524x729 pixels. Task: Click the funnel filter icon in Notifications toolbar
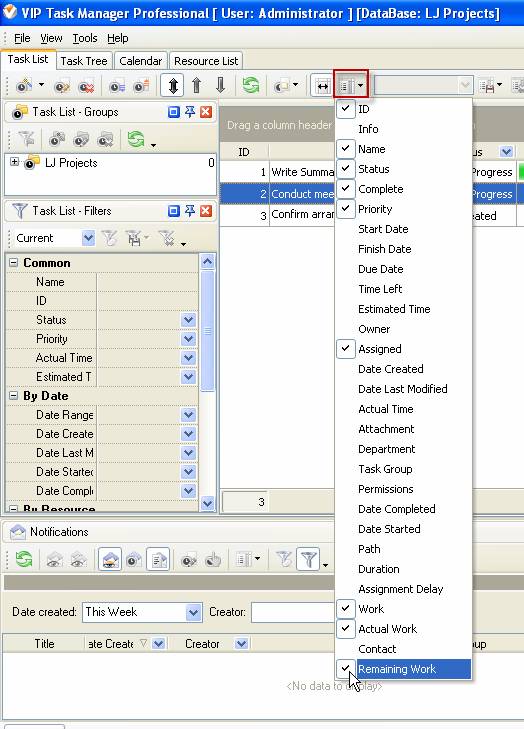[x=309, y=558]
